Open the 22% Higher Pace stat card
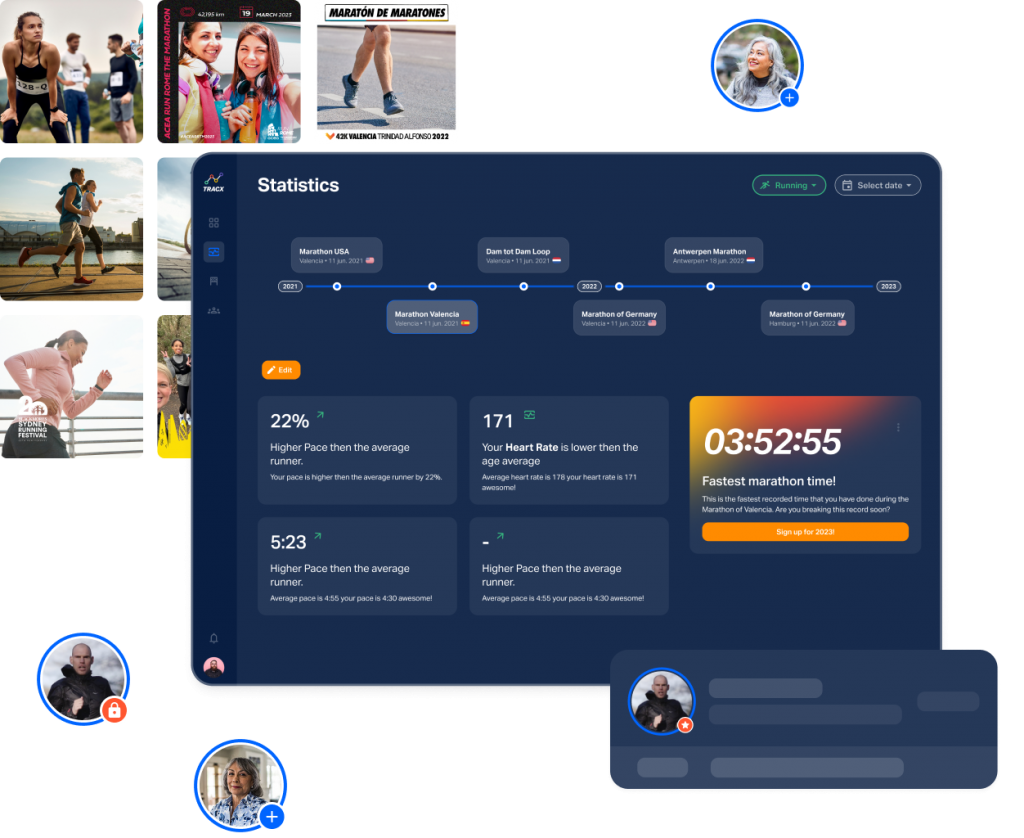This screenshot has width=1024, height=838. (x=357, y=450)
